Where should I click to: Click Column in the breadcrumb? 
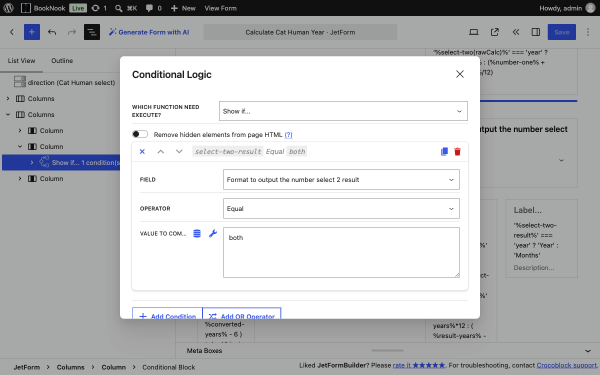click(113, 367)
